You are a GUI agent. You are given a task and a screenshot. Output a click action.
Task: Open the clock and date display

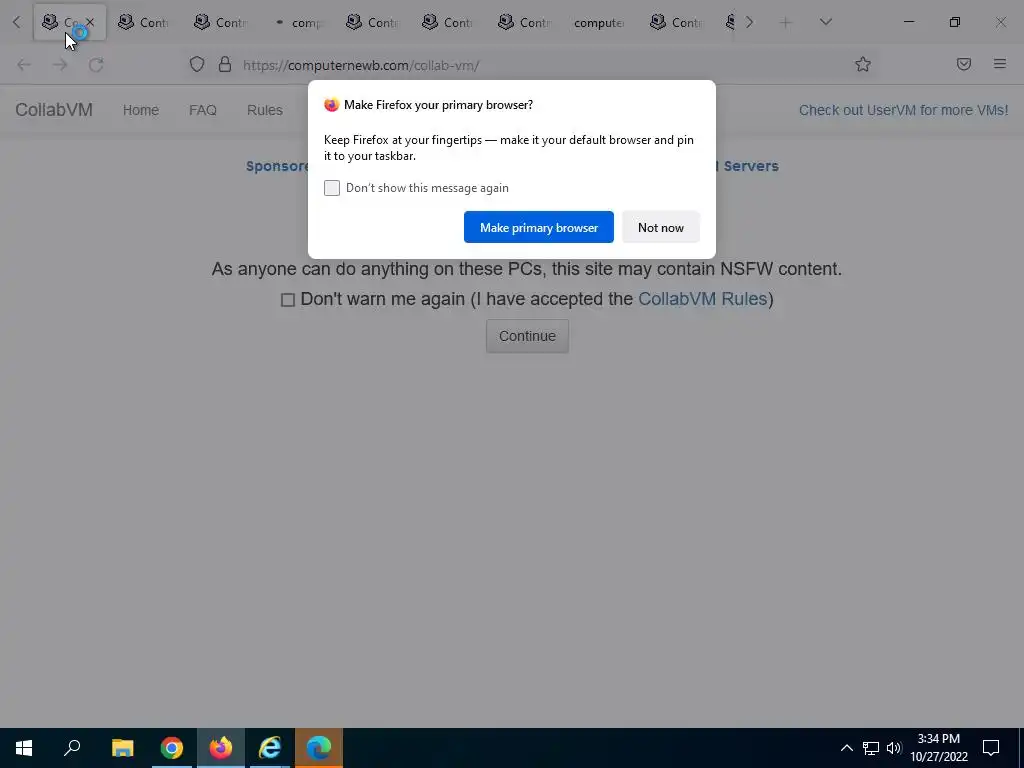coord(938,748)
